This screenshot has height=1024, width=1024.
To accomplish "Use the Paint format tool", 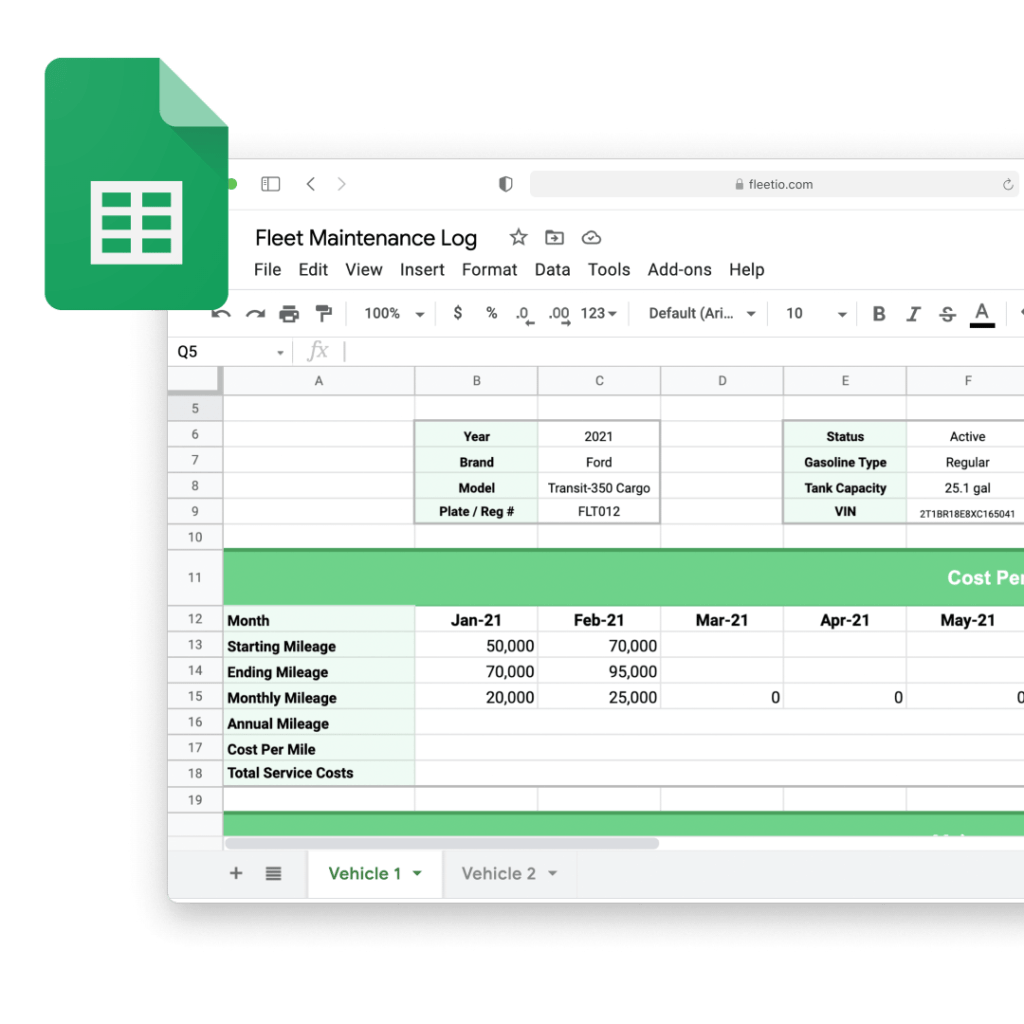I will coord(324,313).
